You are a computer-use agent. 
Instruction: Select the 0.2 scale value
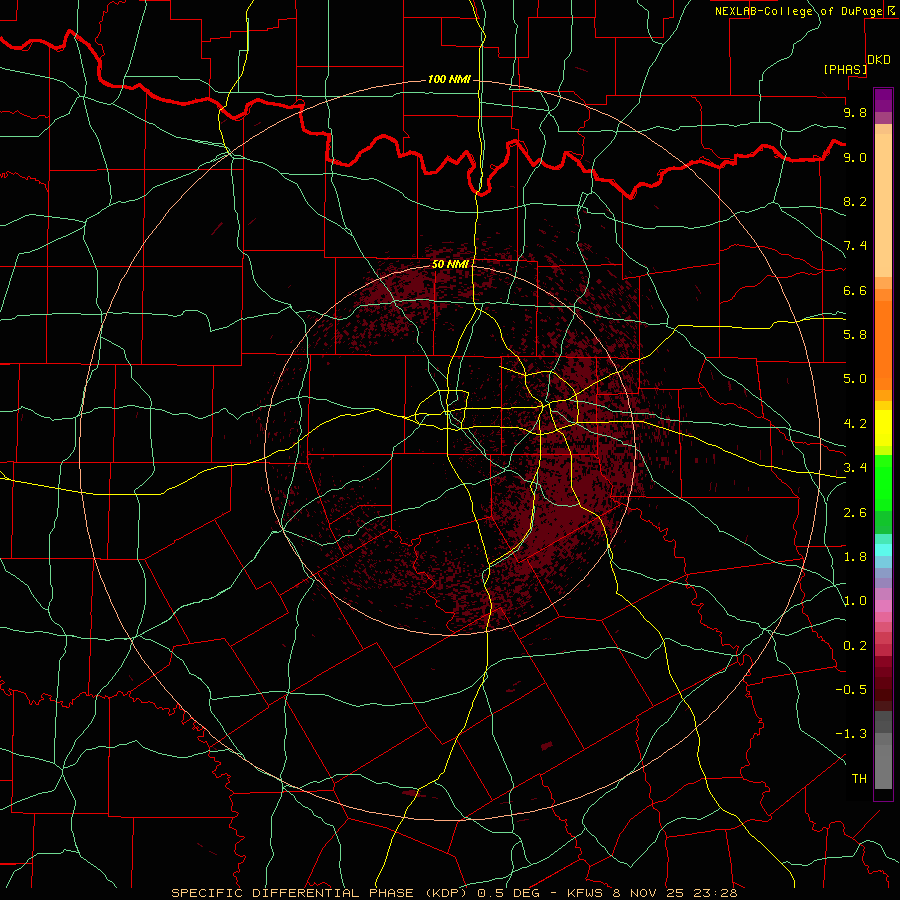(x=855, y=646)
